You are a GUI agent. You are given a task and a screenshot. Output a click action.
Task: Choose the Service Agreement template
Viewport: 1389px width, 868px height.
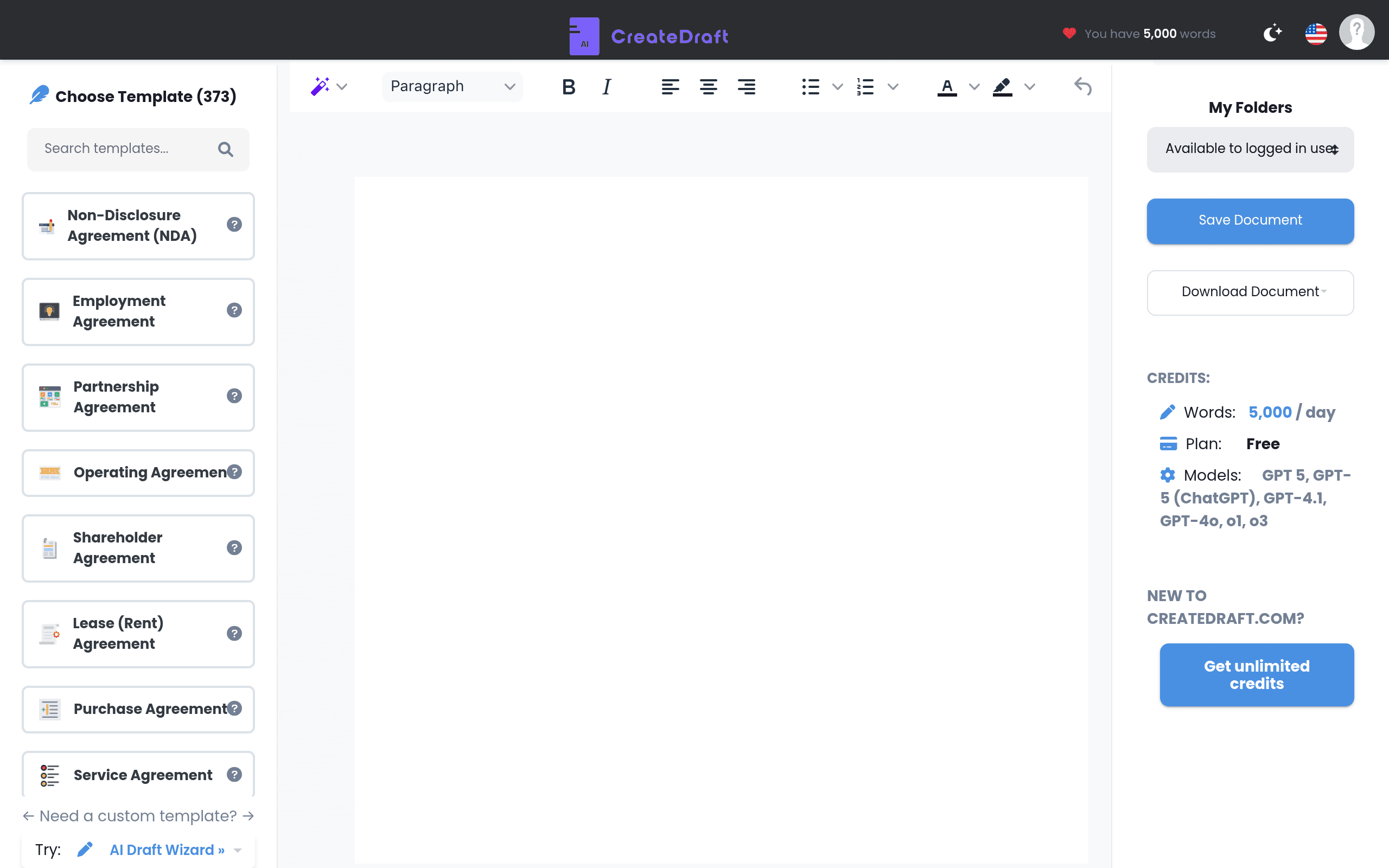(138, 774)
